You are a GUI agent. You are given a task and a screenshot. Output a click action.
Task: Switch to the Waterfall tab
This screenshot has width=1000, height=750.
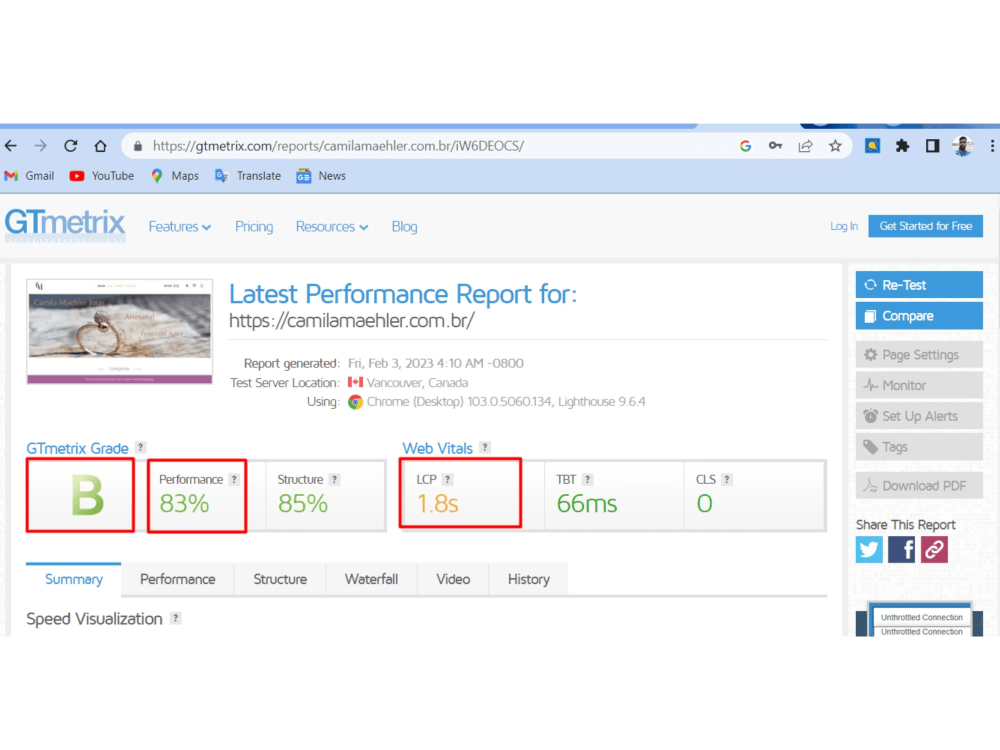coord(371,579)
